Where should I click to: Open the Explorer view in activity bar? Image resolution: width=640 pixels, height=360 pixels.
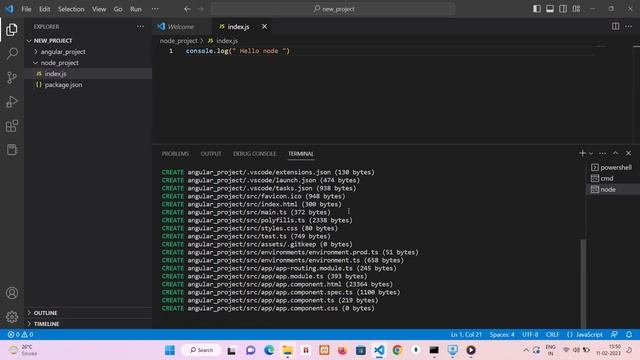click(12, 29)
